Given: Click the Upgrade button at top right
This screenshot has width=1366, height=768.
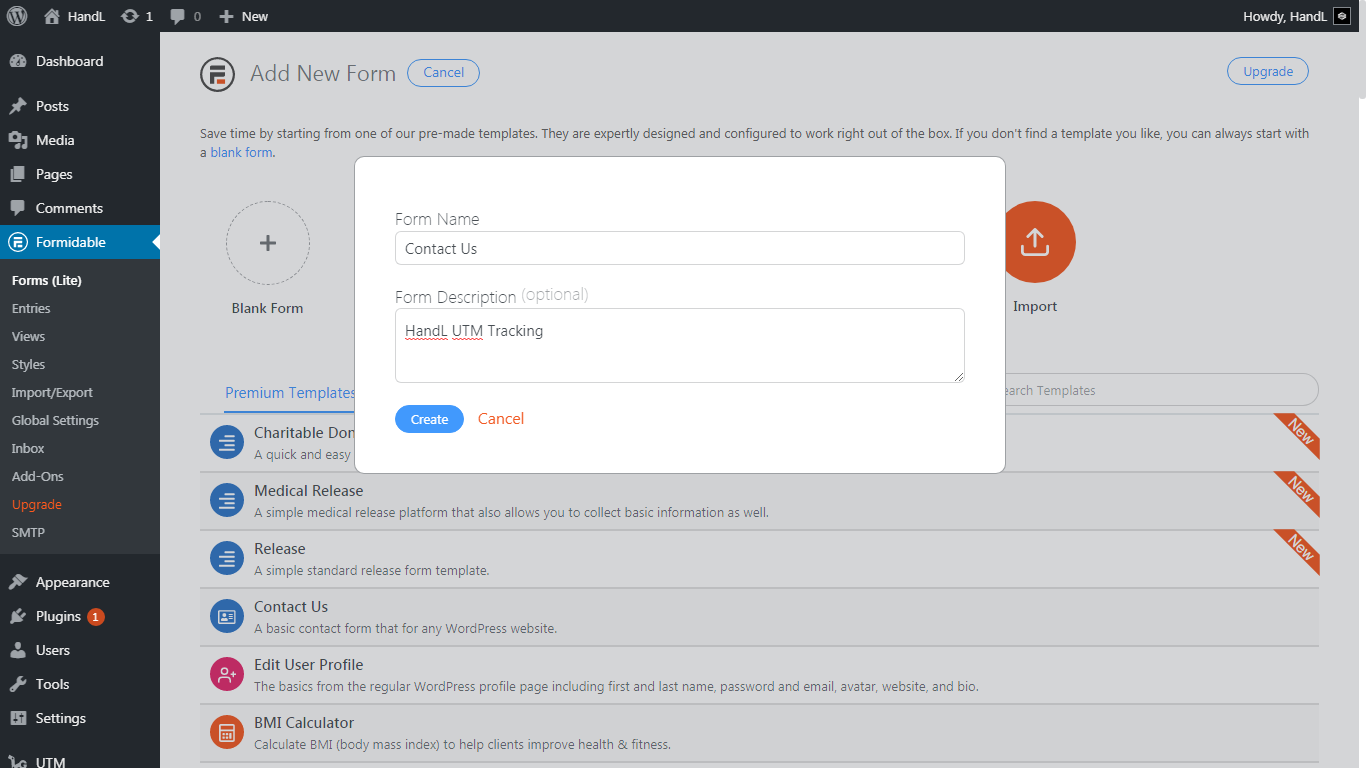Looking at the screenshot, I should (x=1267, y=71).
